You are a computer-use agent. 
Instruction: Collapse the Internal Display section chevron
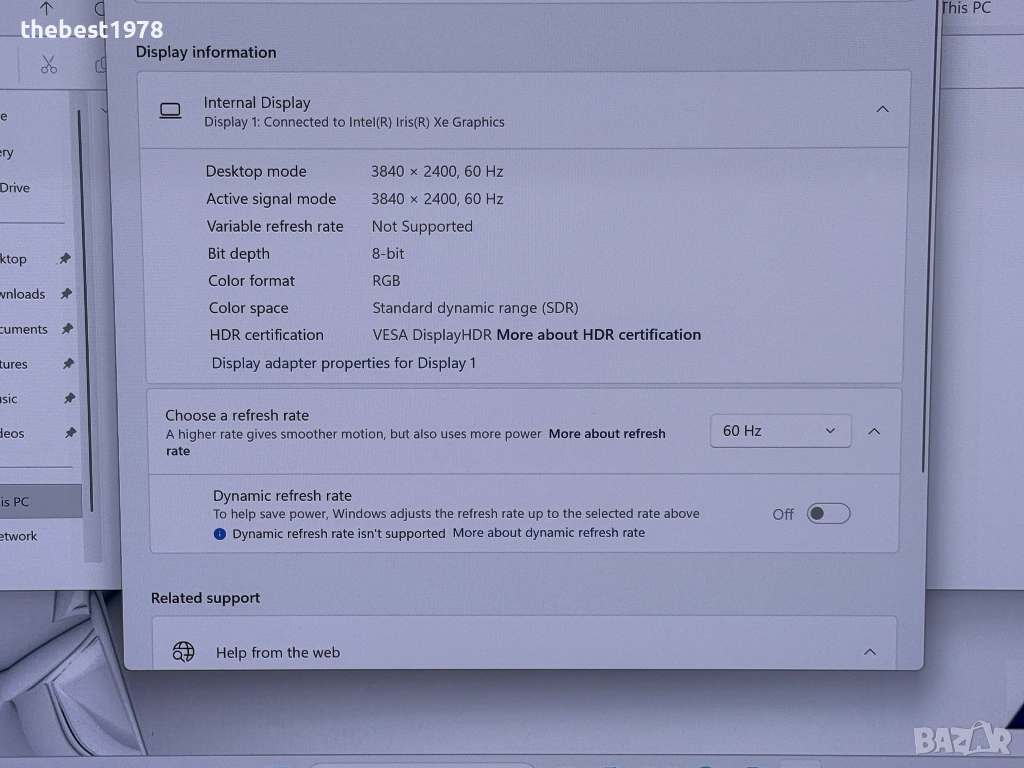tap(882, 109)
